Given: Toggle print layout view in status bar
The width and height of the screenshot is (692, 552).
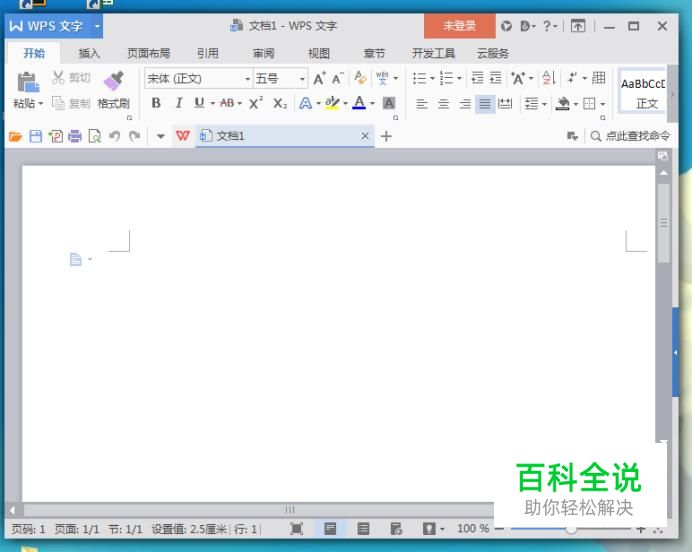Looking at the screenshot, I should tap(330, 528).
